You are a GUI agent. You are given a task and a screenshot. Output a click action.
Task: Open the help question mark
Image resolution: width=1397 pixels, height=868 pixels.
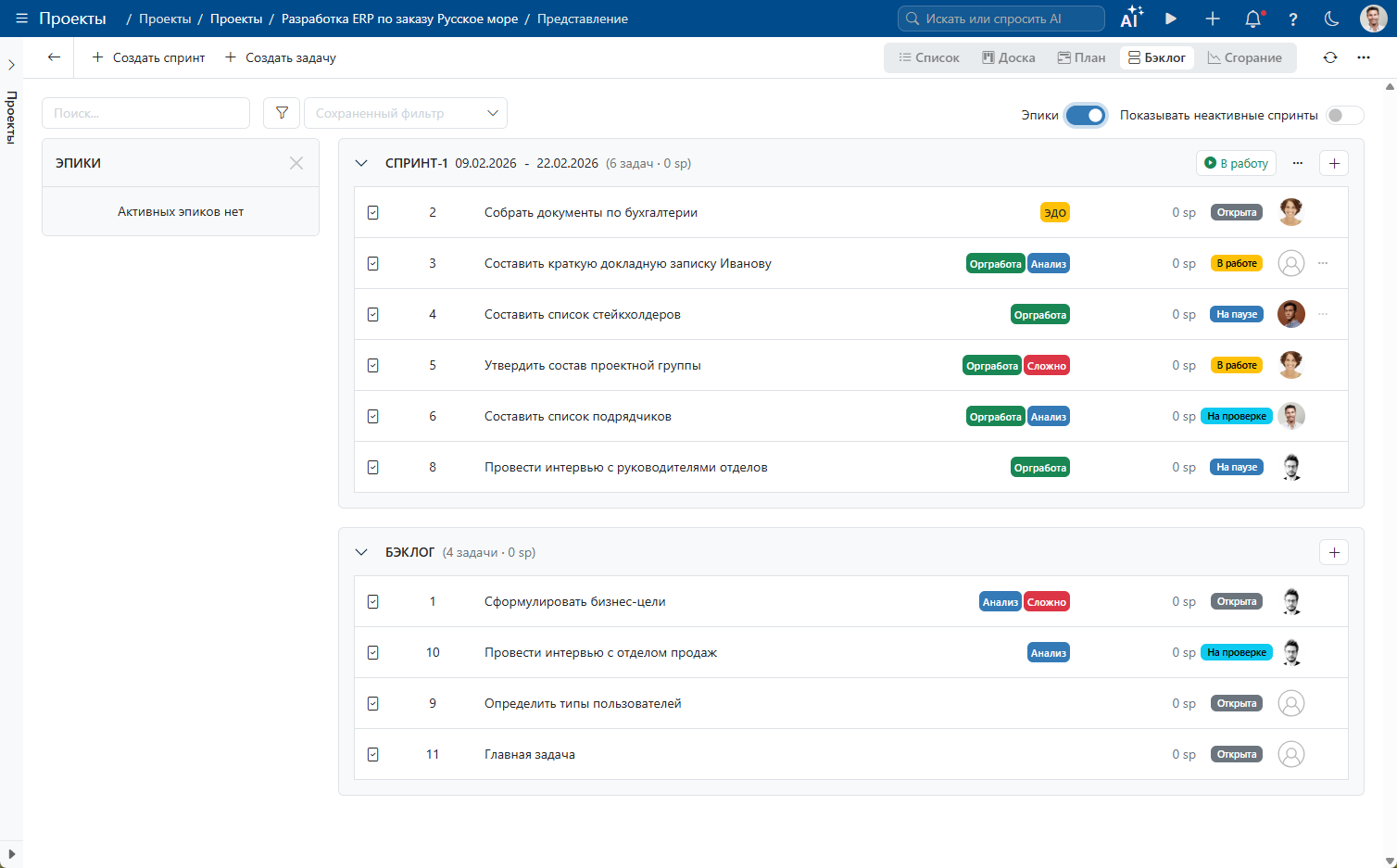tap(1293, 19)
